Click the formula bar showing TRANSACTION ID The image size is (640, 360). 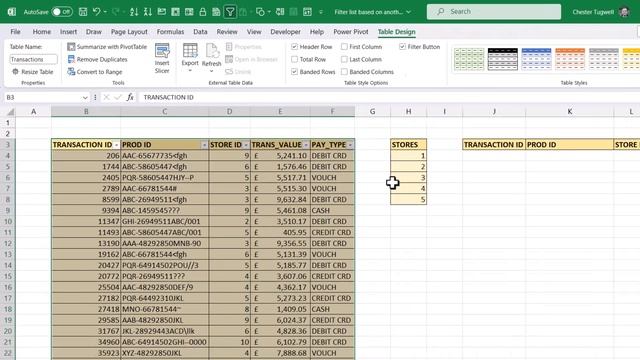[x=388, y=97]
